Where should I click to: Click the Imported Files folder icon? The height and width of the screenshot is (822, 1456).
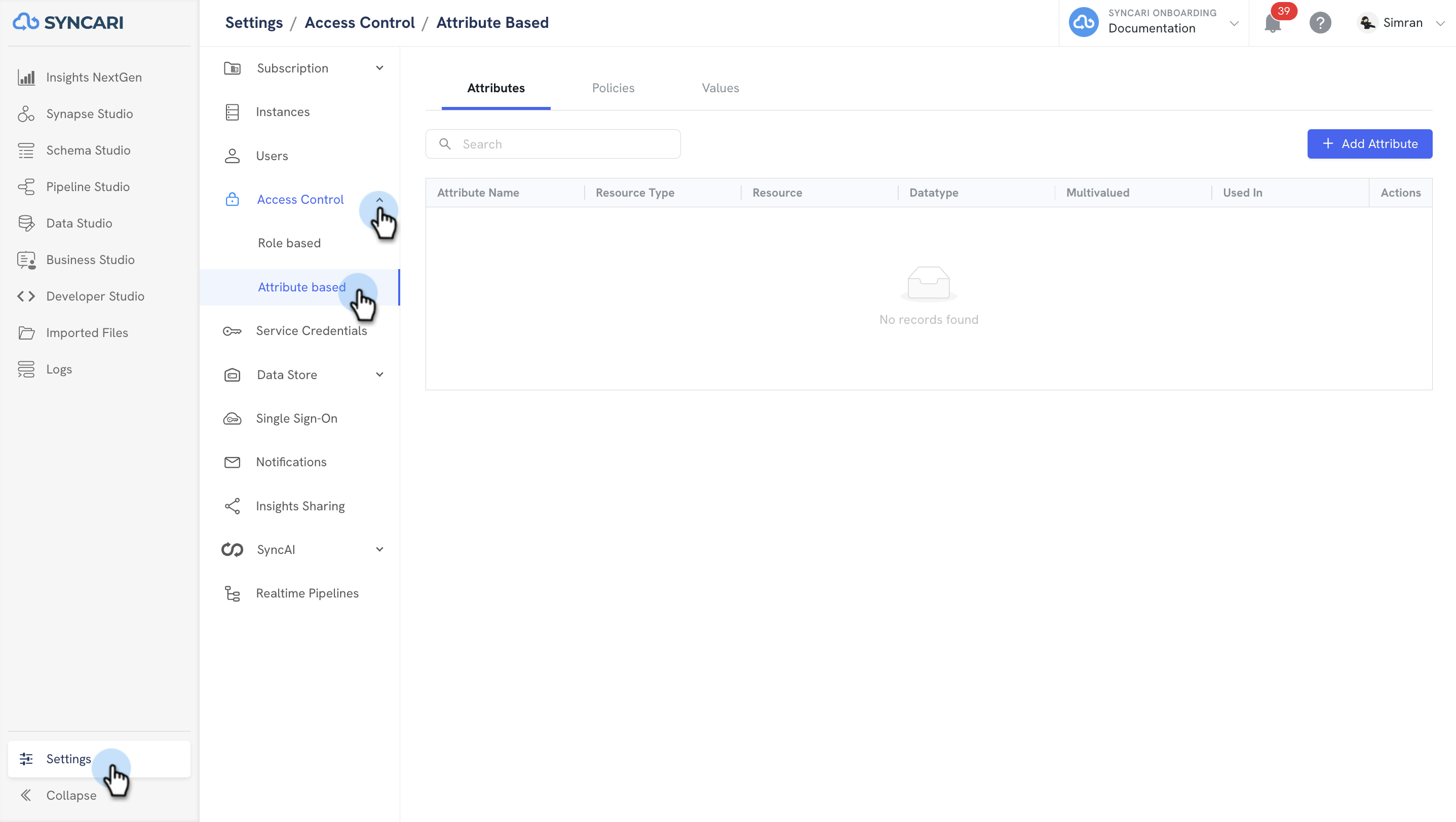click(x=26, y=333)
